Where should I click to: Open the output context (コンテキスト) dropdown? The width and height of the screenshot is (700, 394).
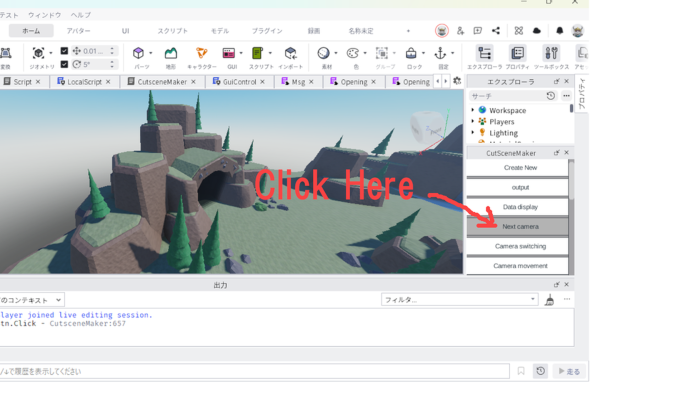32,300
